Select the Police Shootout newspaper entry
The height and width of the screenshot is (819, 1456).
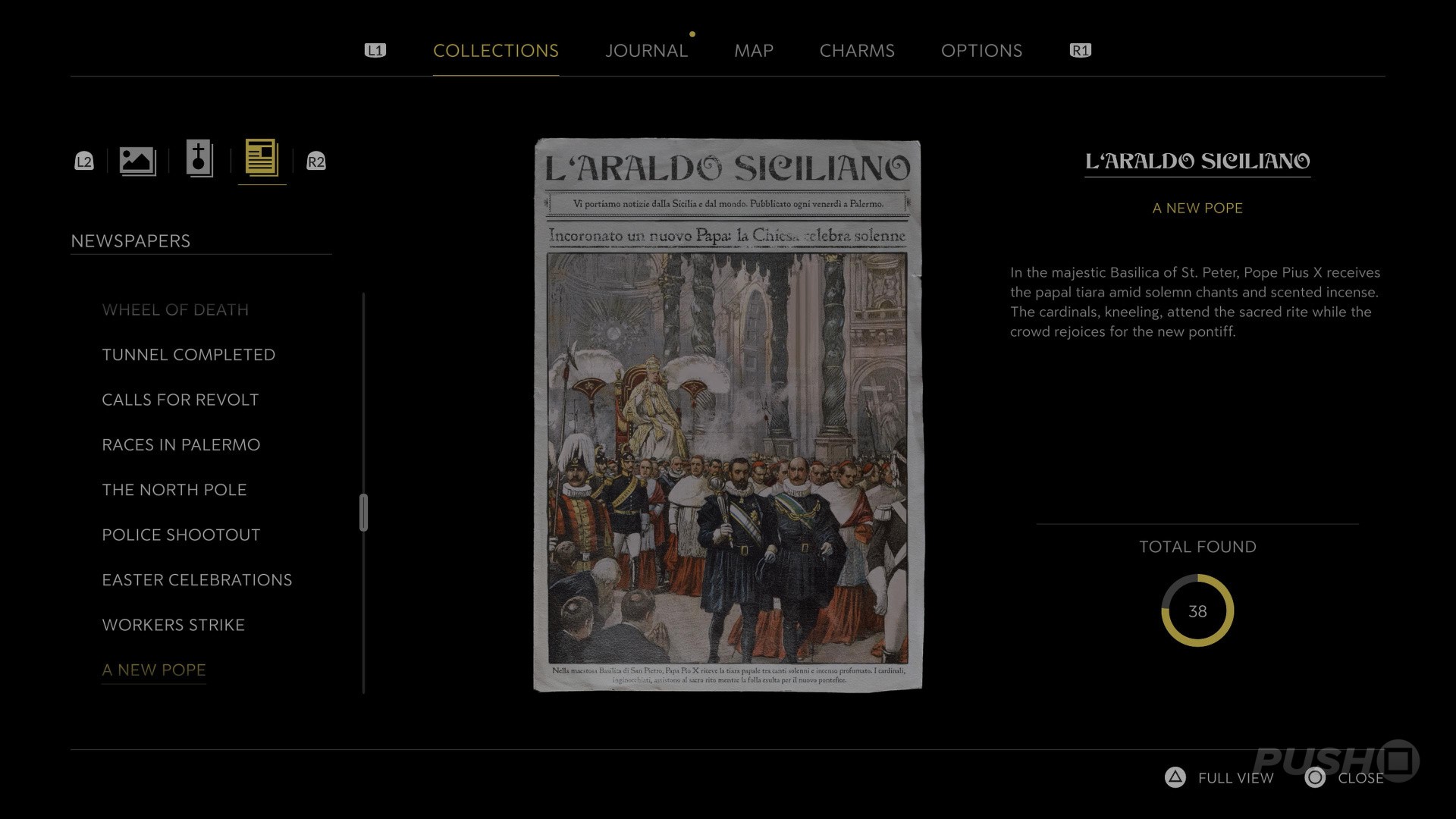click(x=180, y=535)
